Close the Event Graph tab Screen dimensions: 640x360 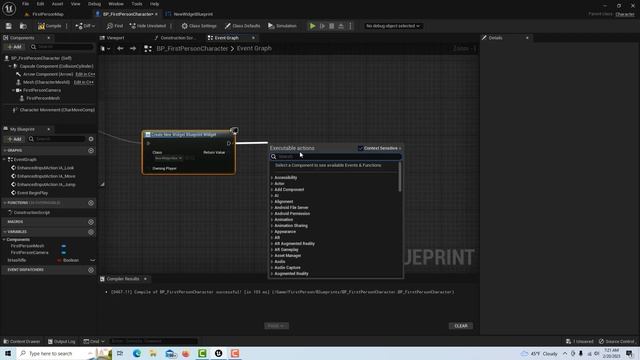point(253,38)
